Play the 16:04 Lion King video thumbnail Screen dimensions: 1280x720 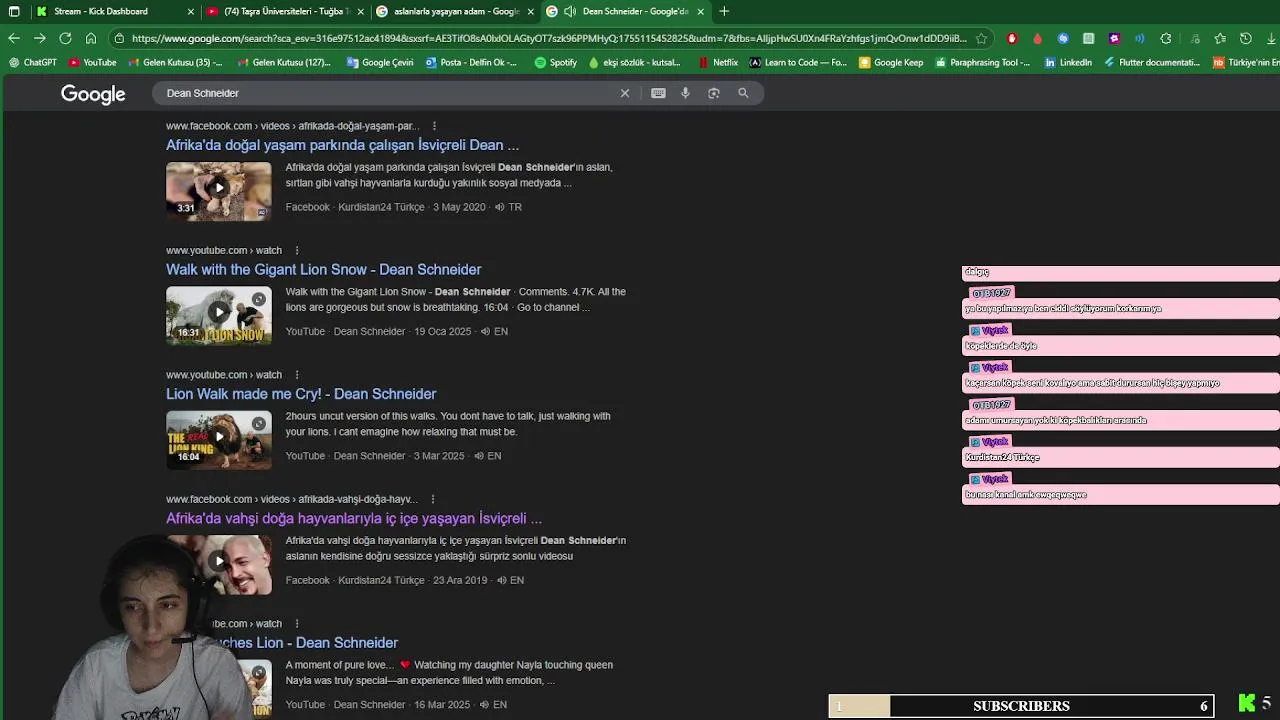(x=218, y=439)
